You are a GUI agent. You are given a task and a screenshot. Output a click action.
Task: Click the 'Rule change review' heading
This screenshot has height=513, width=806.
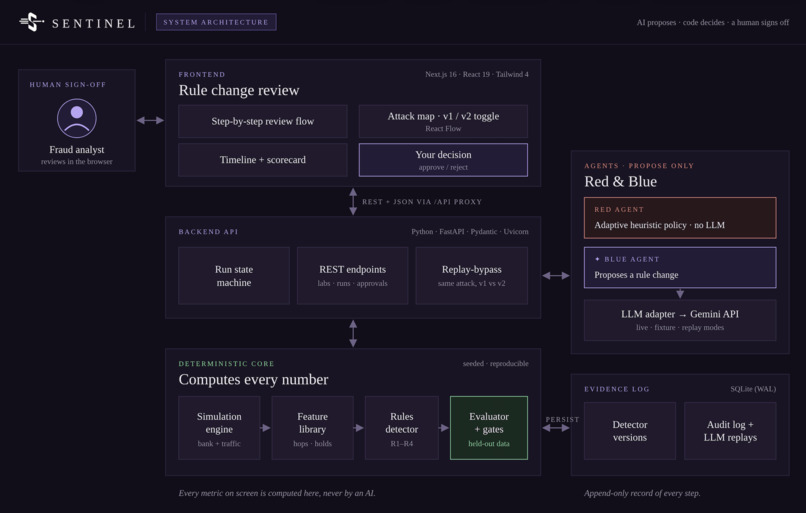[239, 90]
